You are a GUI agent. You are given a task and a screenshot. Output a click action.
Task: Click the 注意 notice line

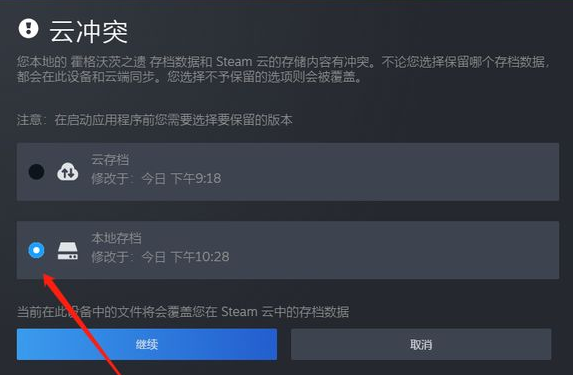[x=154, y=120]
